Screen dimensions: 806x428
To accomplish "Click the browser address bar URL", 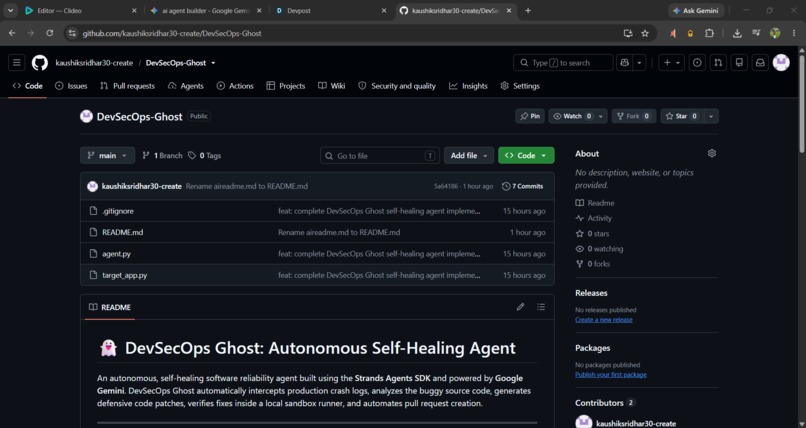I will pyautogui.click(x=172, y=33).
